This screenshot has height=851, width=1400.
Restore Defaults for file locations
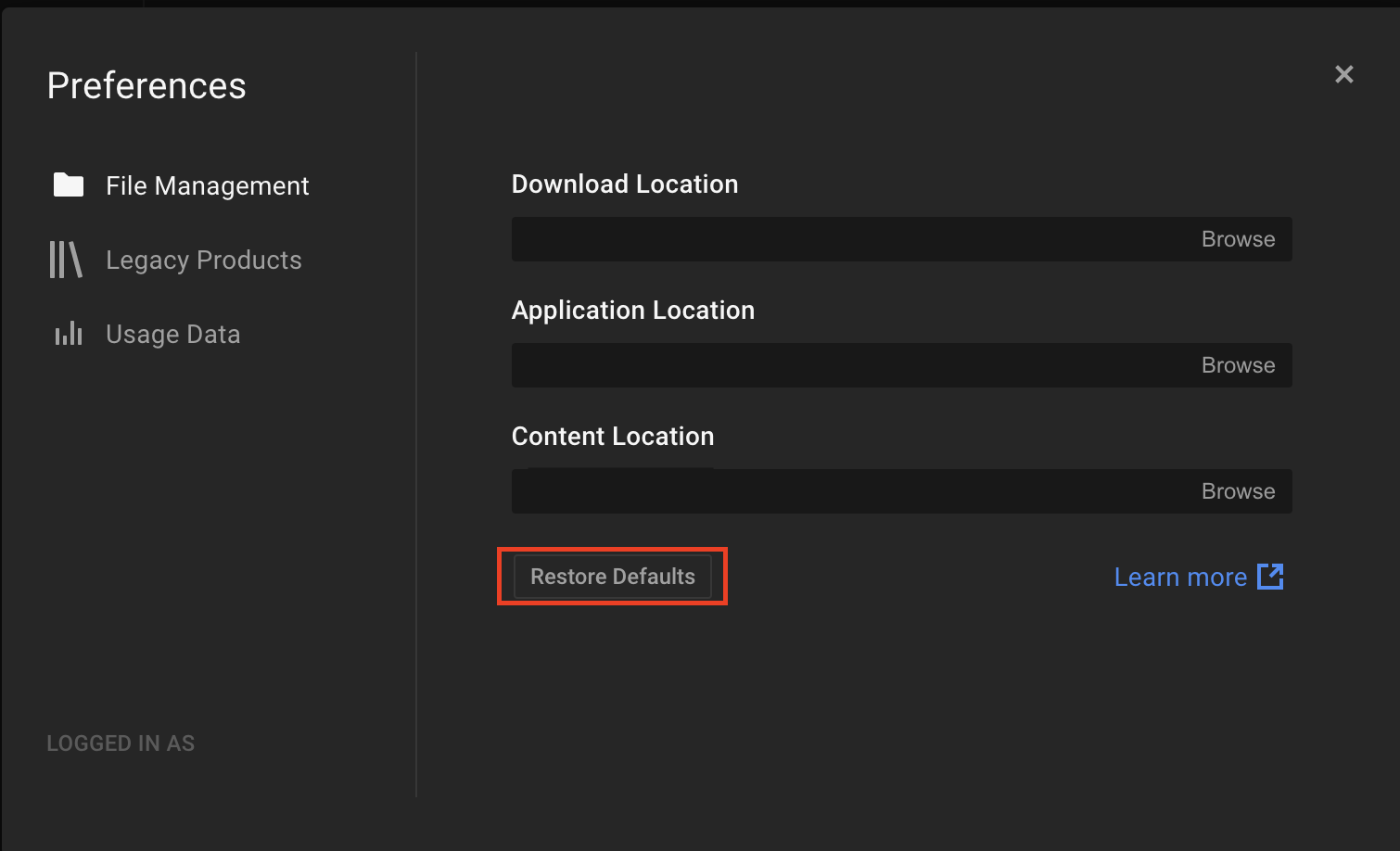[x=613, y=577]
